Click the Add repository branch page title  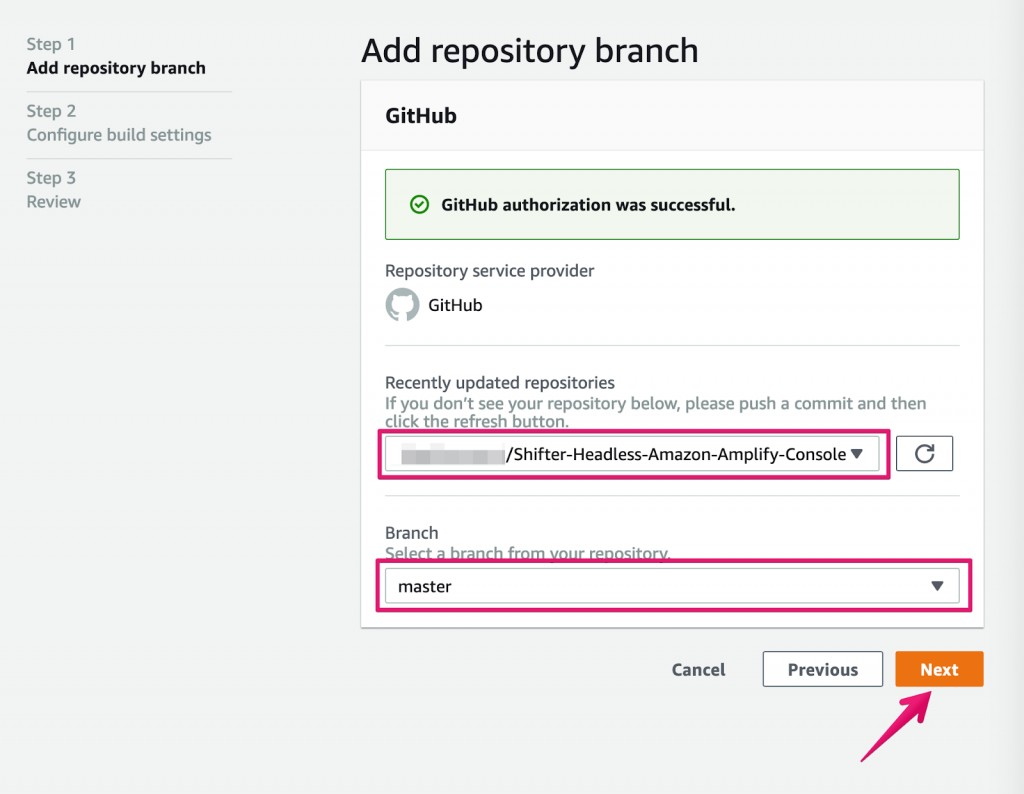click(530, 50)
